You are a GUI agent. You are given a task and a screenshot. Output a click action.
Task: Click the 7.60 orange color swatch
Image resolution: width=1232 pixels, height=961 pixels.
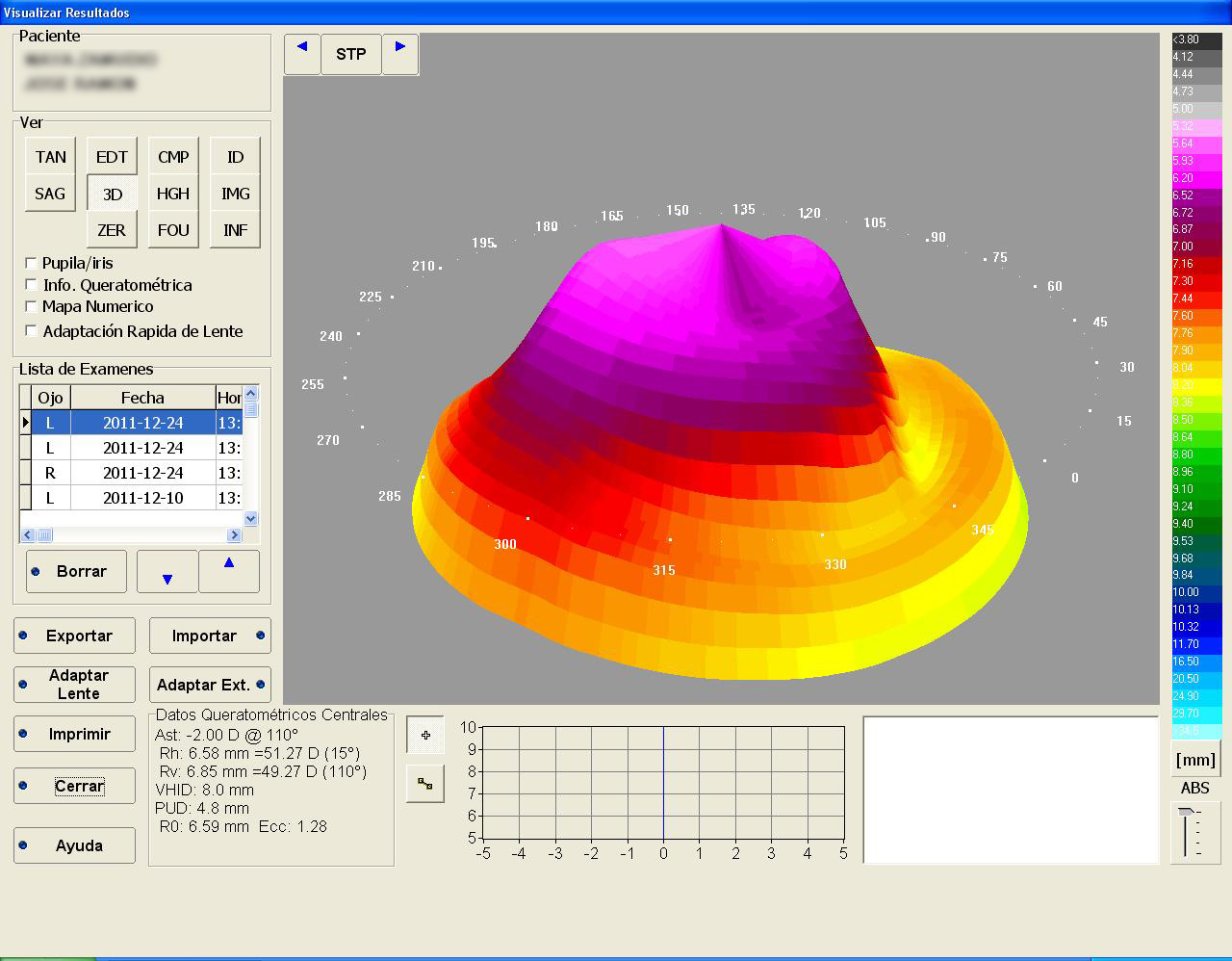pyautogui.click(x=1196, y=316)
